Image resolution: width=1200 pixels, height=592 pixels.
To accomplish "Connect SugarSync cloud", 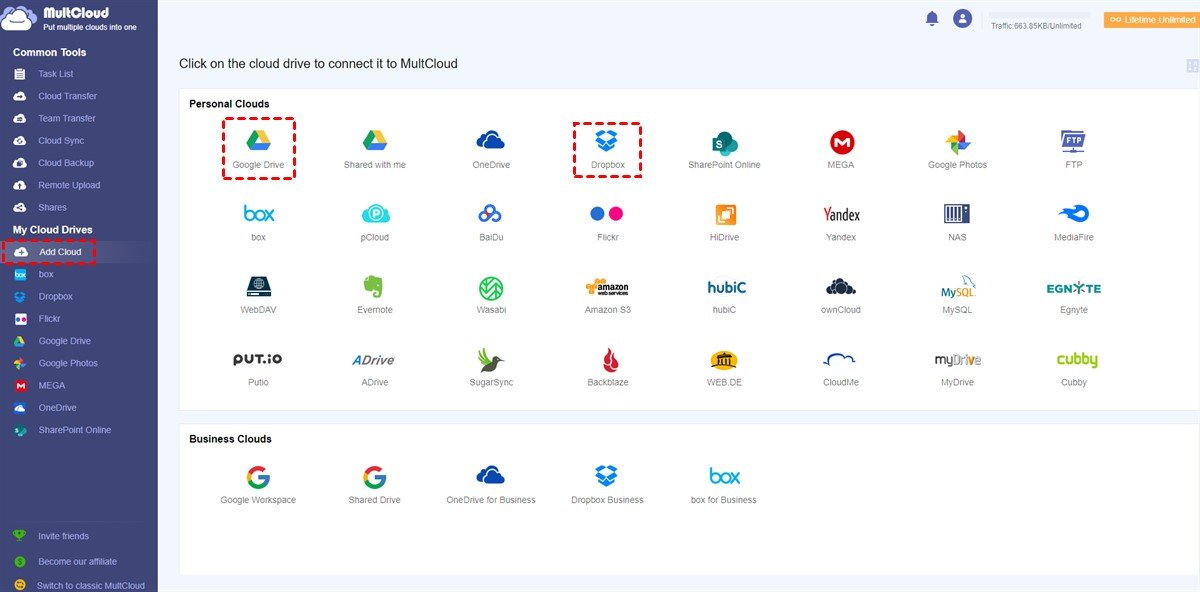I will [491, 368].
